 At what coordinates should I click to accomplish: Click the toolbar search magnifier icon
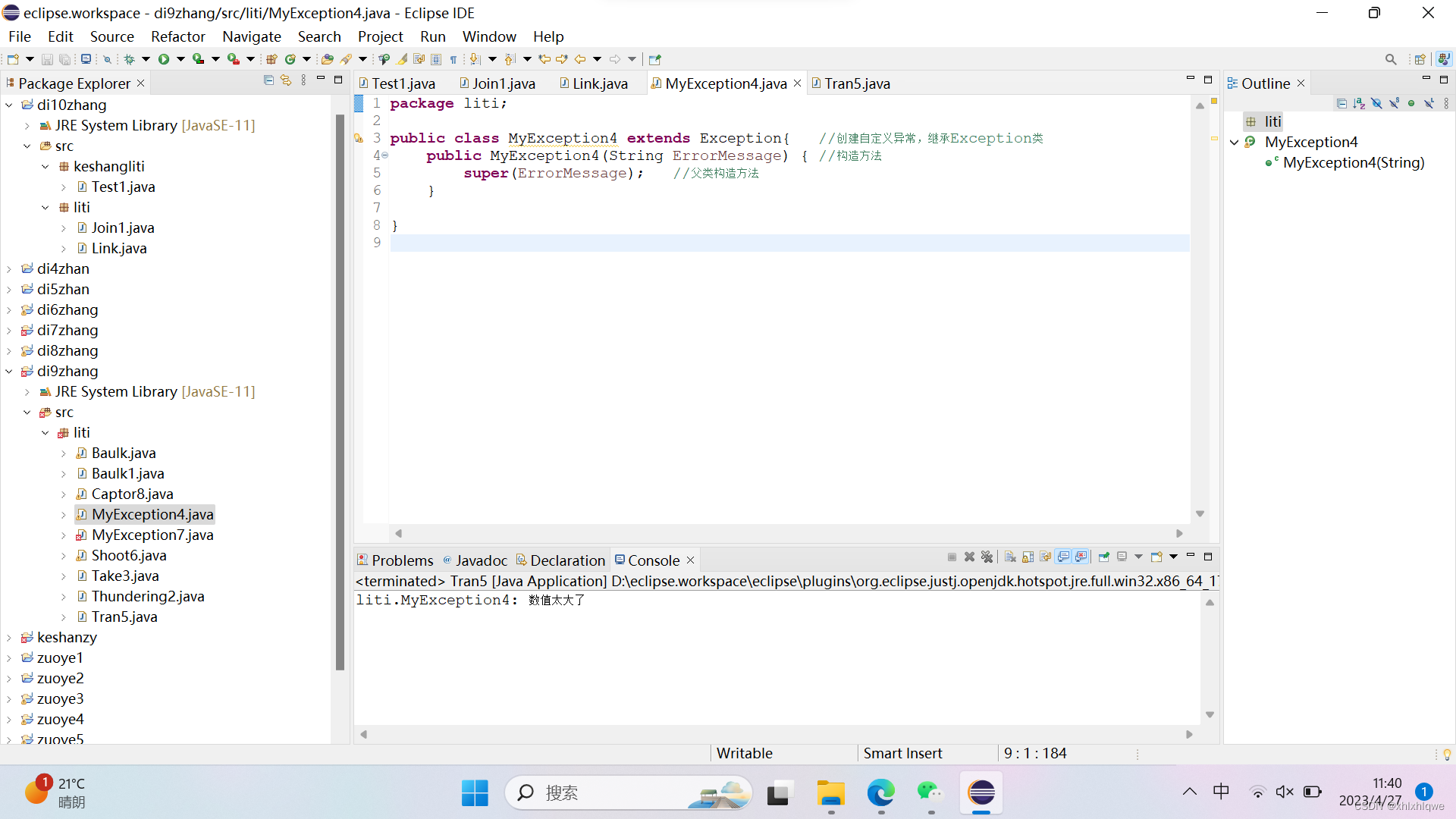click(x=1390, y=59)
